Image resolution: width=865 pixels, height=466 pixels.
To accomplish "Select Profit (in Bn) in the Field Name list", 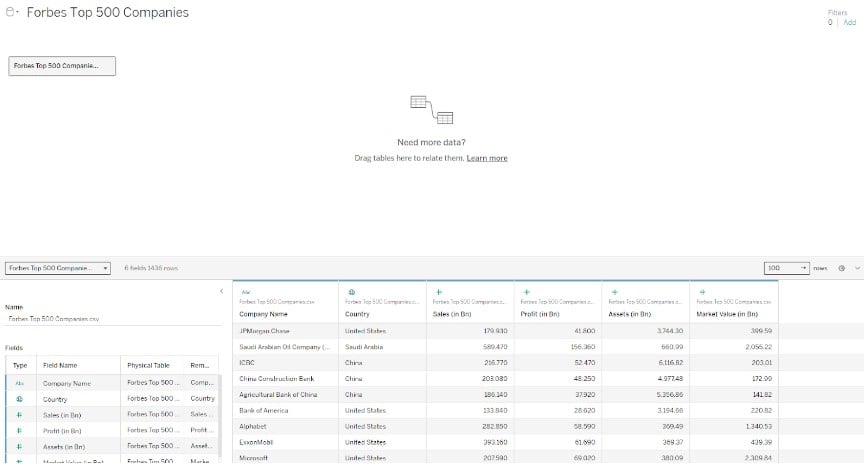I will pyautogui.click(x=62, y=431).
